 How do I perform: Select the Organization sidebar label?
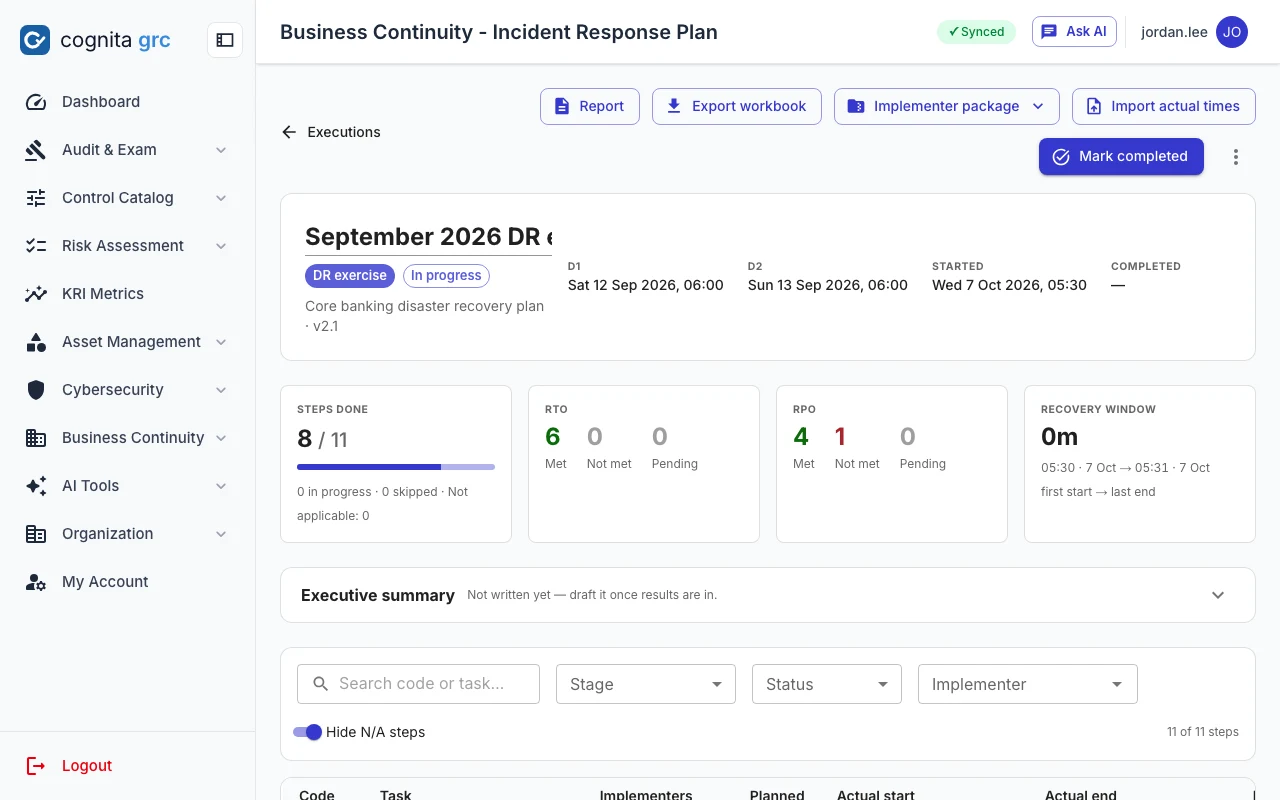tap(108, 534)
